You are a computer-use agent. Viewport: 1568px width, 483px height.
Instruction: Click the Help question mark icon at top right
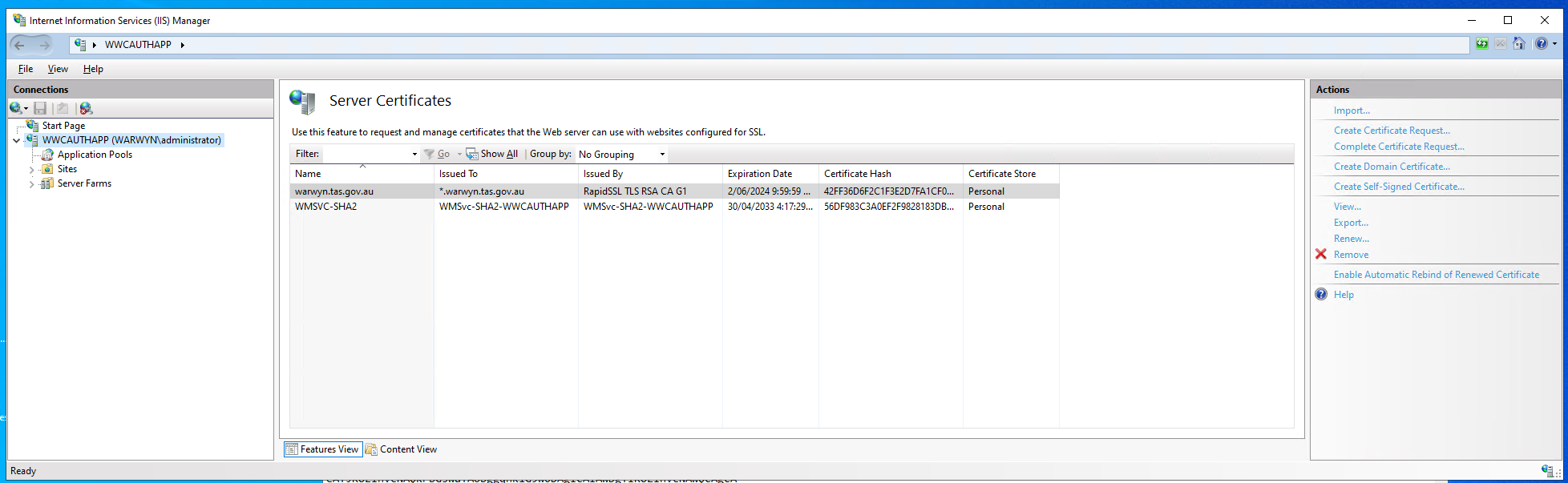[1542, 44]
